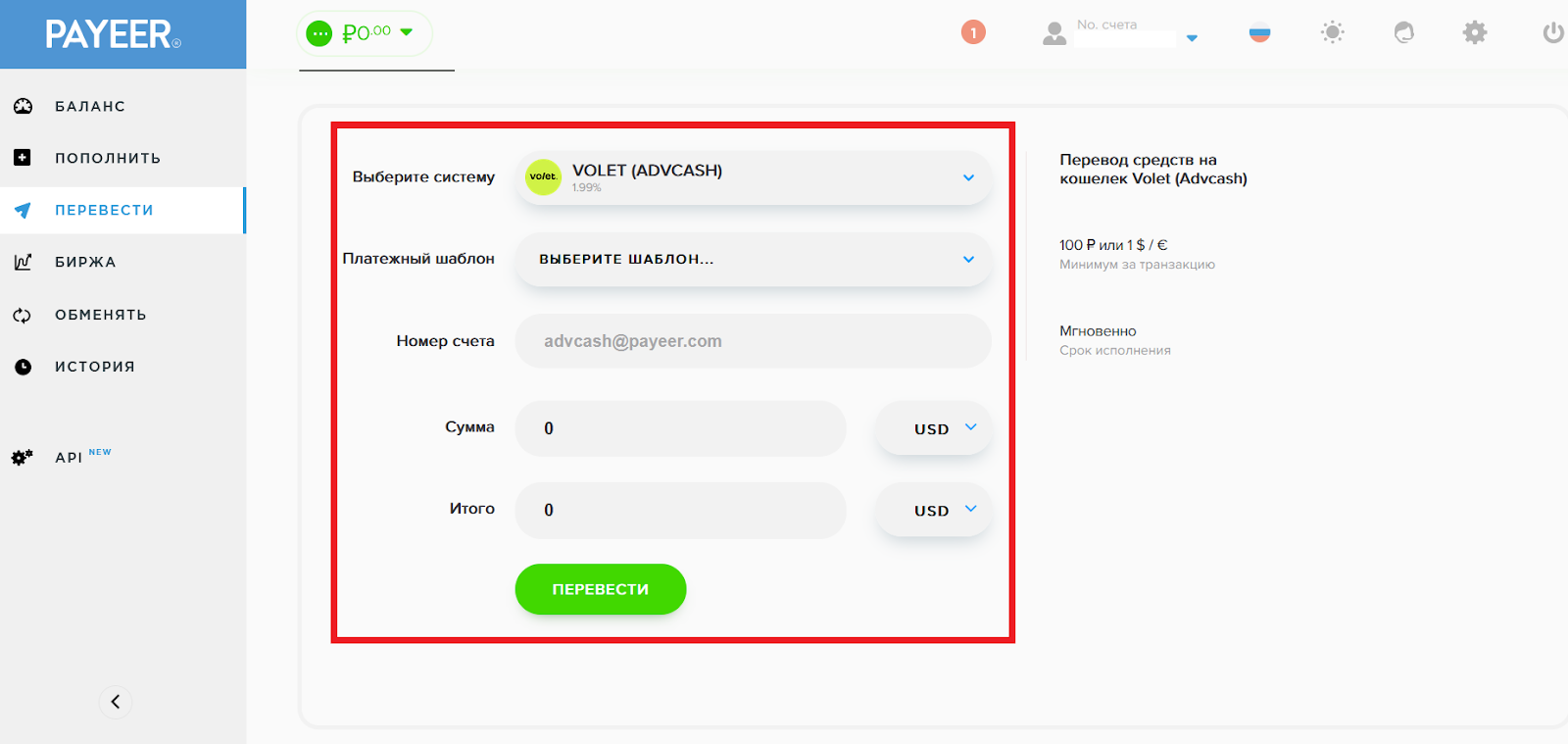Click the PAYEER logo
This screenshot has width=1568, height=744.
(113, 34)
